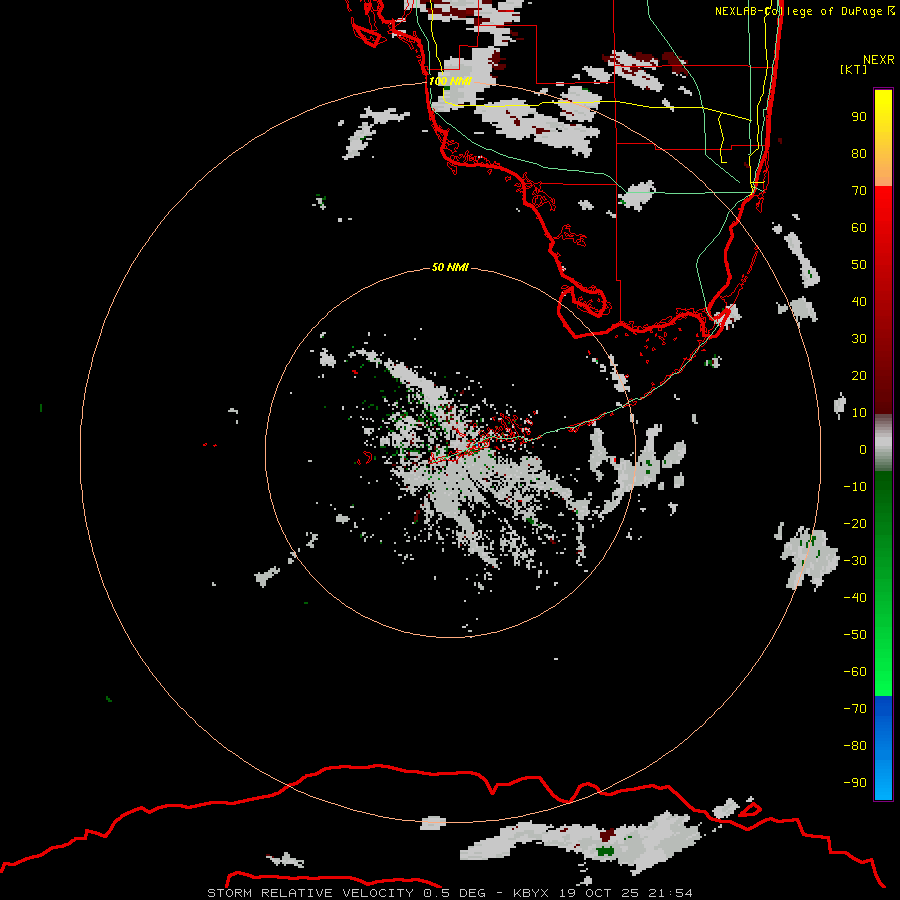
Task: Click the 10 value on the velocity scale
Action: point(859,413)
